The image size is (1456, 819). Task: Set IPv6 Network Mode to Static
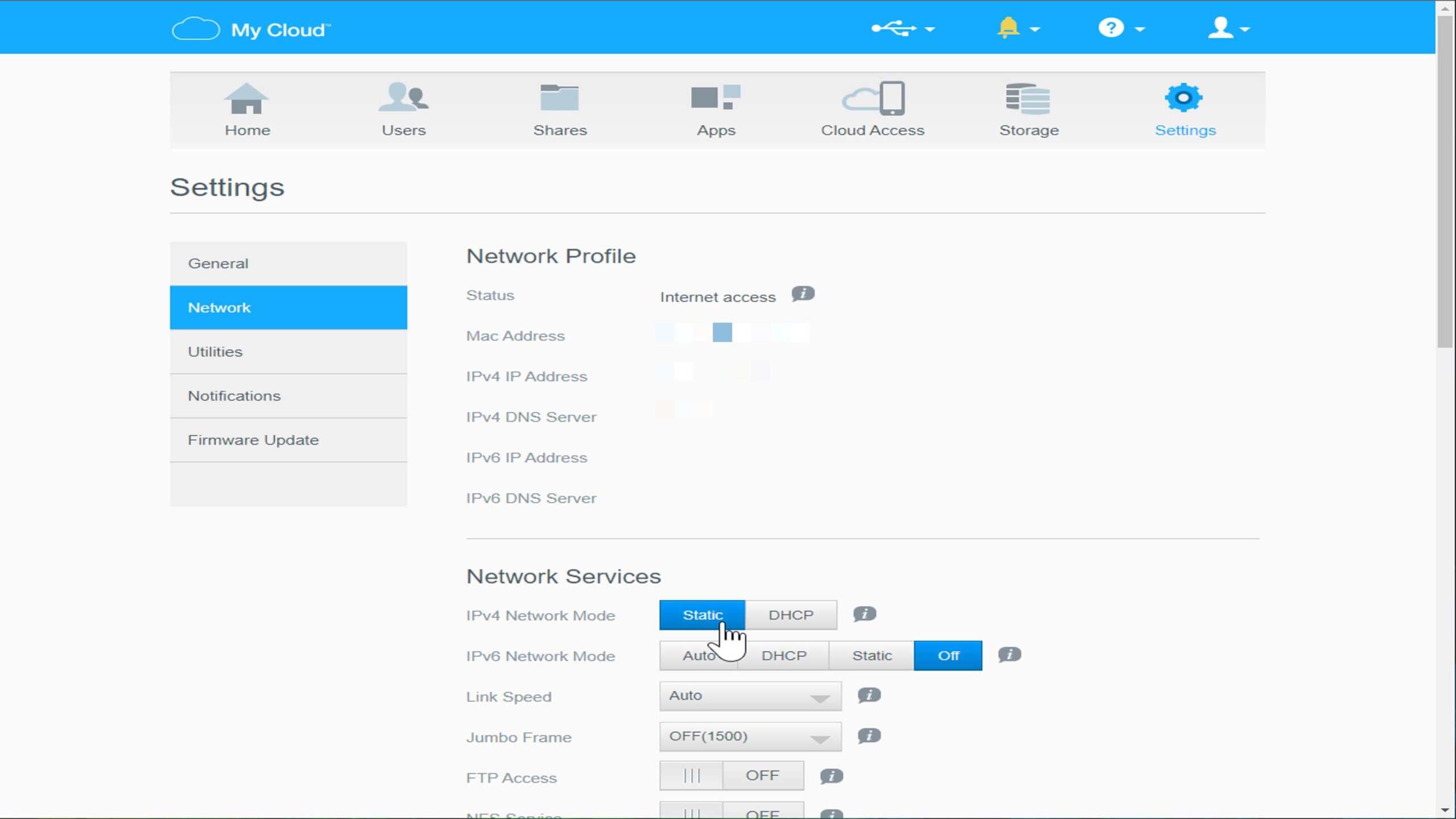click(x=871, y=656)
